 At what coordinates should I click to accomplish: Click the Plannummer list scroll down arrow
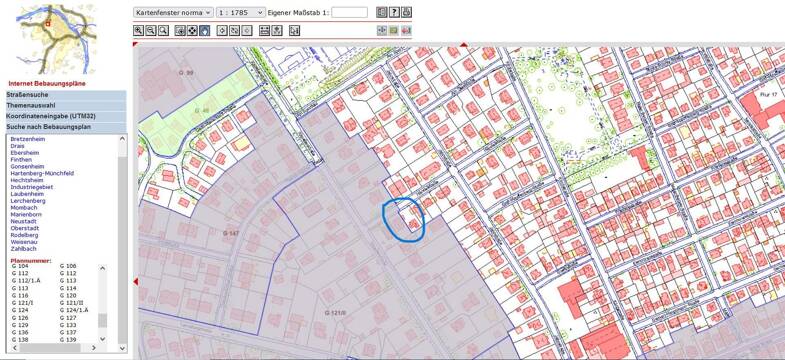102,339
